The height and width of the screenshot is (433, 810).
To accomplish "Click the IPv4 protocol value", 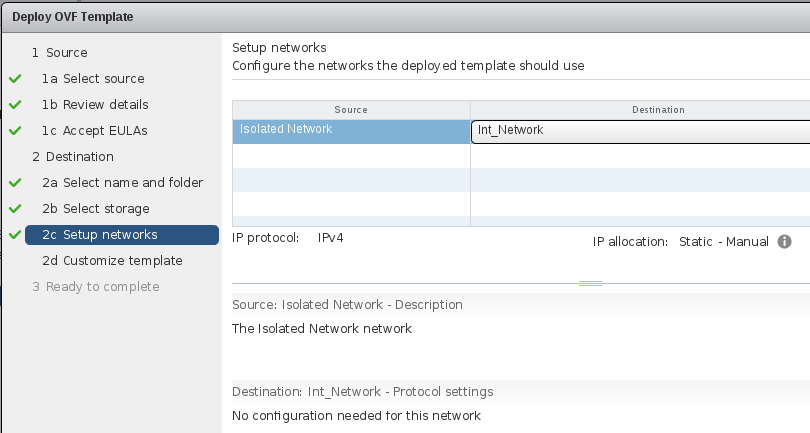I will click(x=331, y=238).
